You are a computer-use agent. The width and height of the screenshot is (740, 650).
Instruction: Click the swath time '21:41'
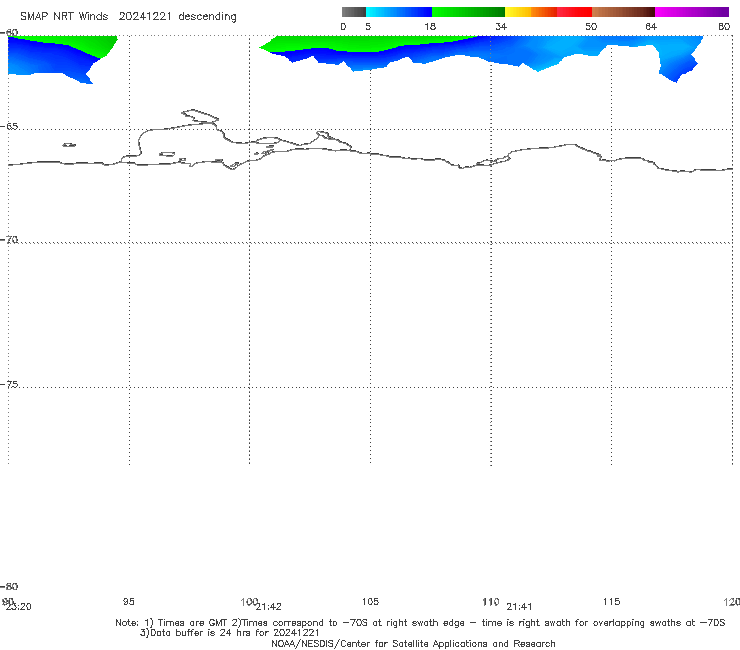click(519, 607)
